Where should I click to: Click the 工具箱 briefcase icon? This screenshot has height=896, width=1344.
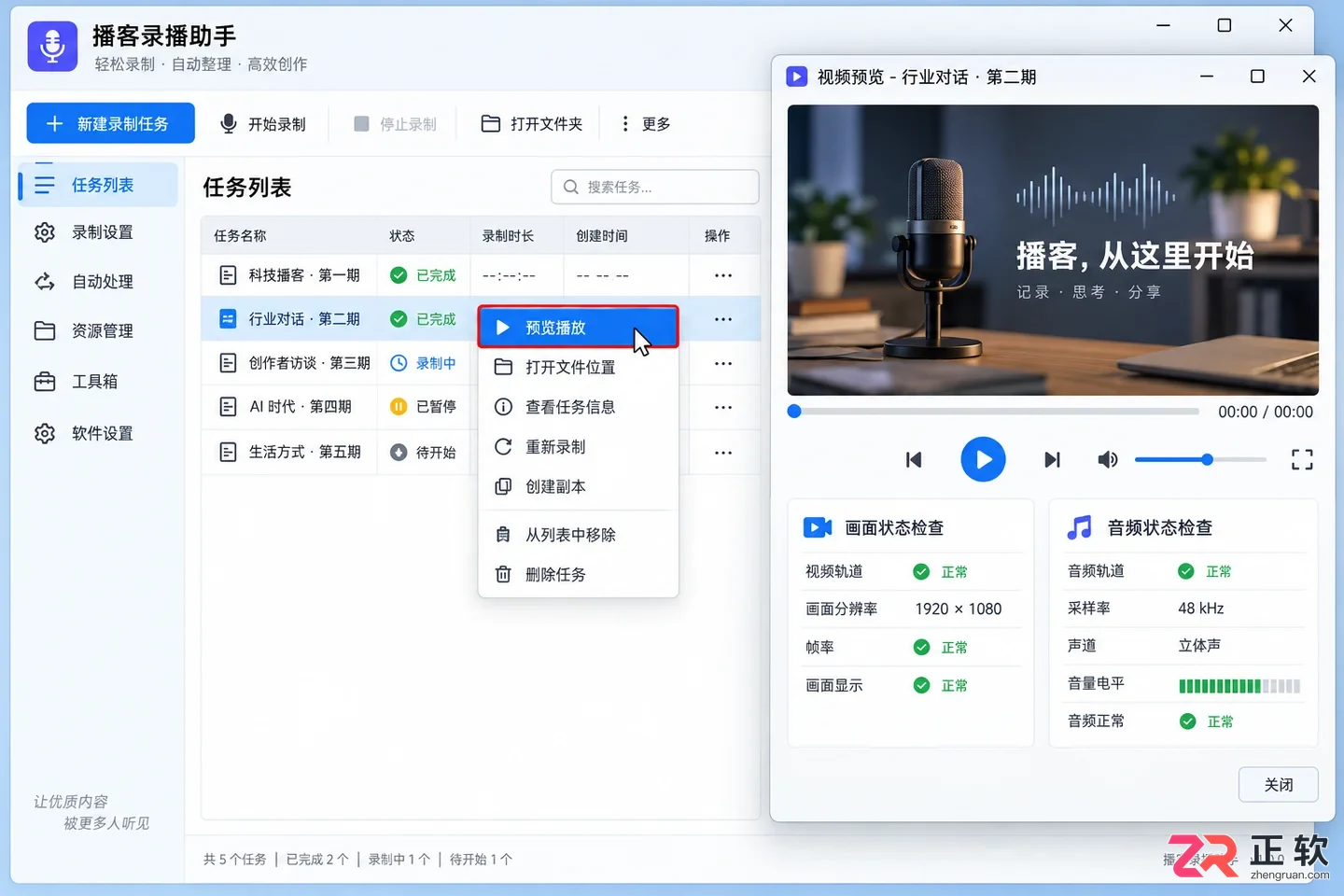coord(45,382)
